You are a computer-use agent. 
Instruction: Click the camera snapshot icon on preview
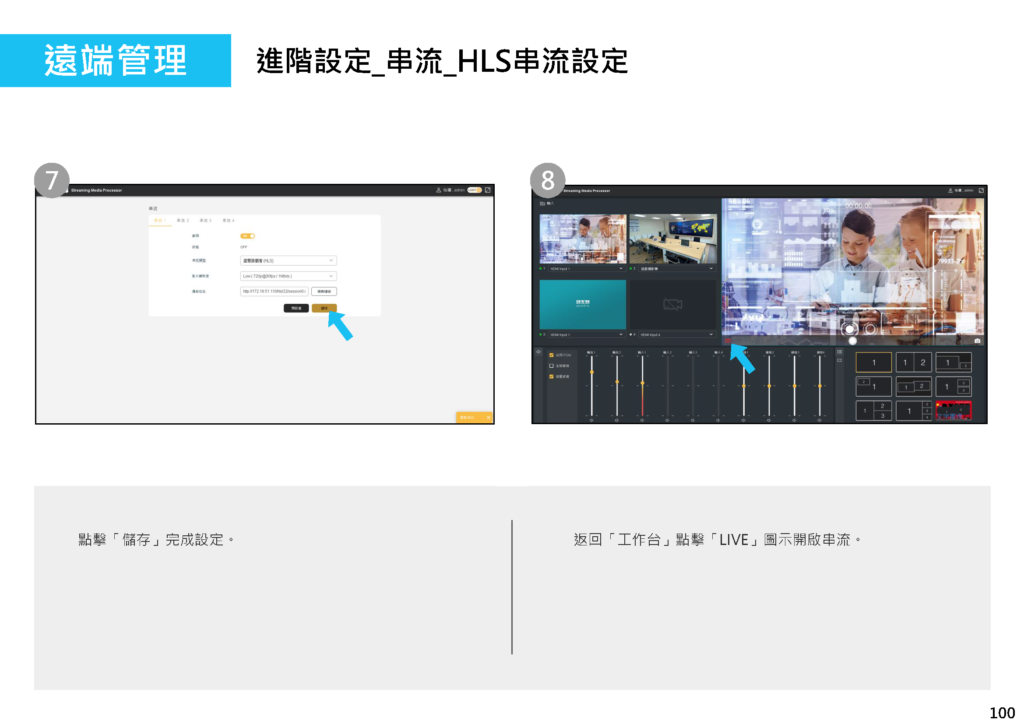977,341
